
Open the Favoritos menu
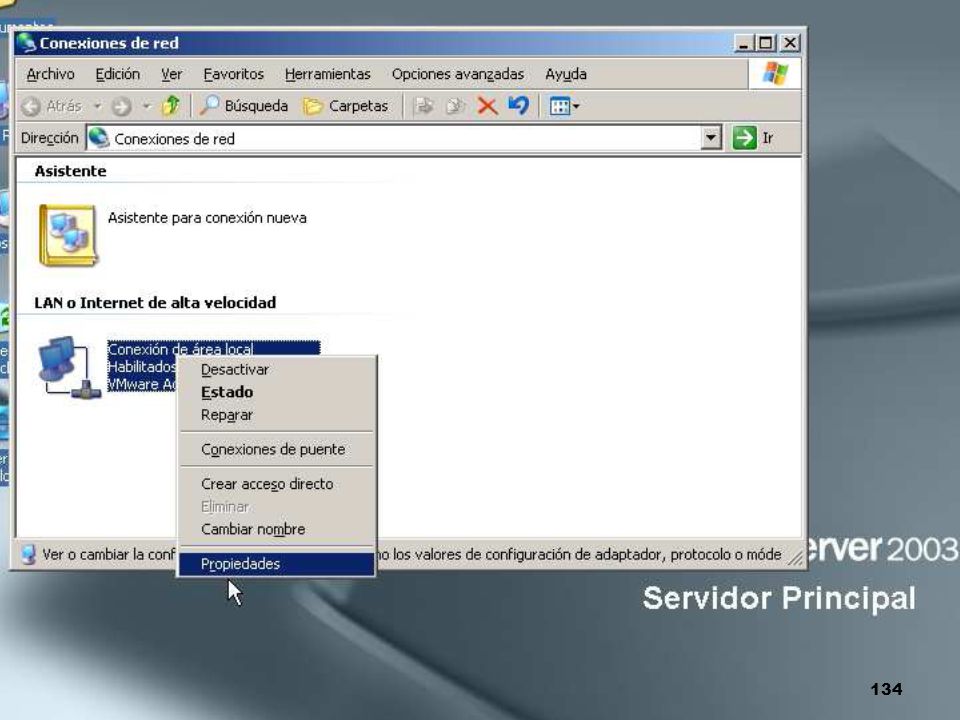click(233, 74)
